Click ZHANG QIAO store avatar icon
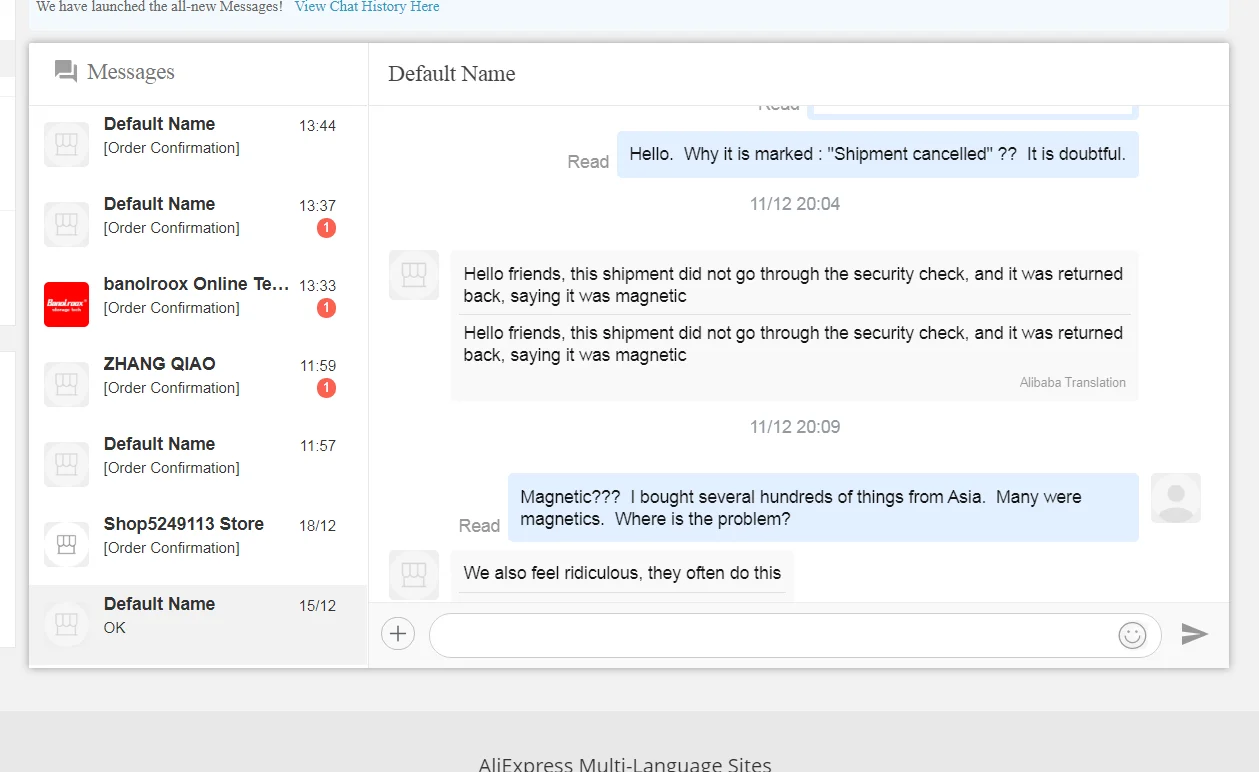Image resolution: width=1259 pixels, height=772 pixels. pos(67,384)
